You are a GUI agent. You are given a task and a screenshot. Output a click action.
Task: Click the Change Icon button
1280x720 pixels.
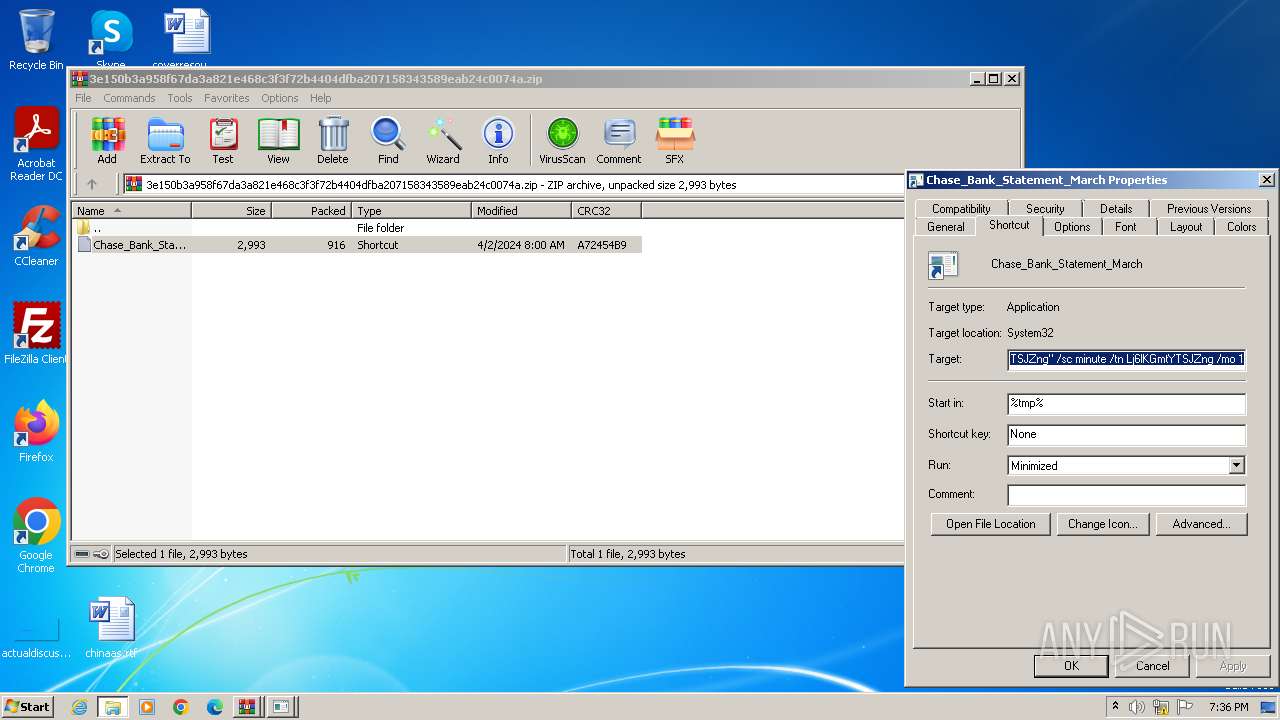pyautogui.click(x=1102, y=524)
